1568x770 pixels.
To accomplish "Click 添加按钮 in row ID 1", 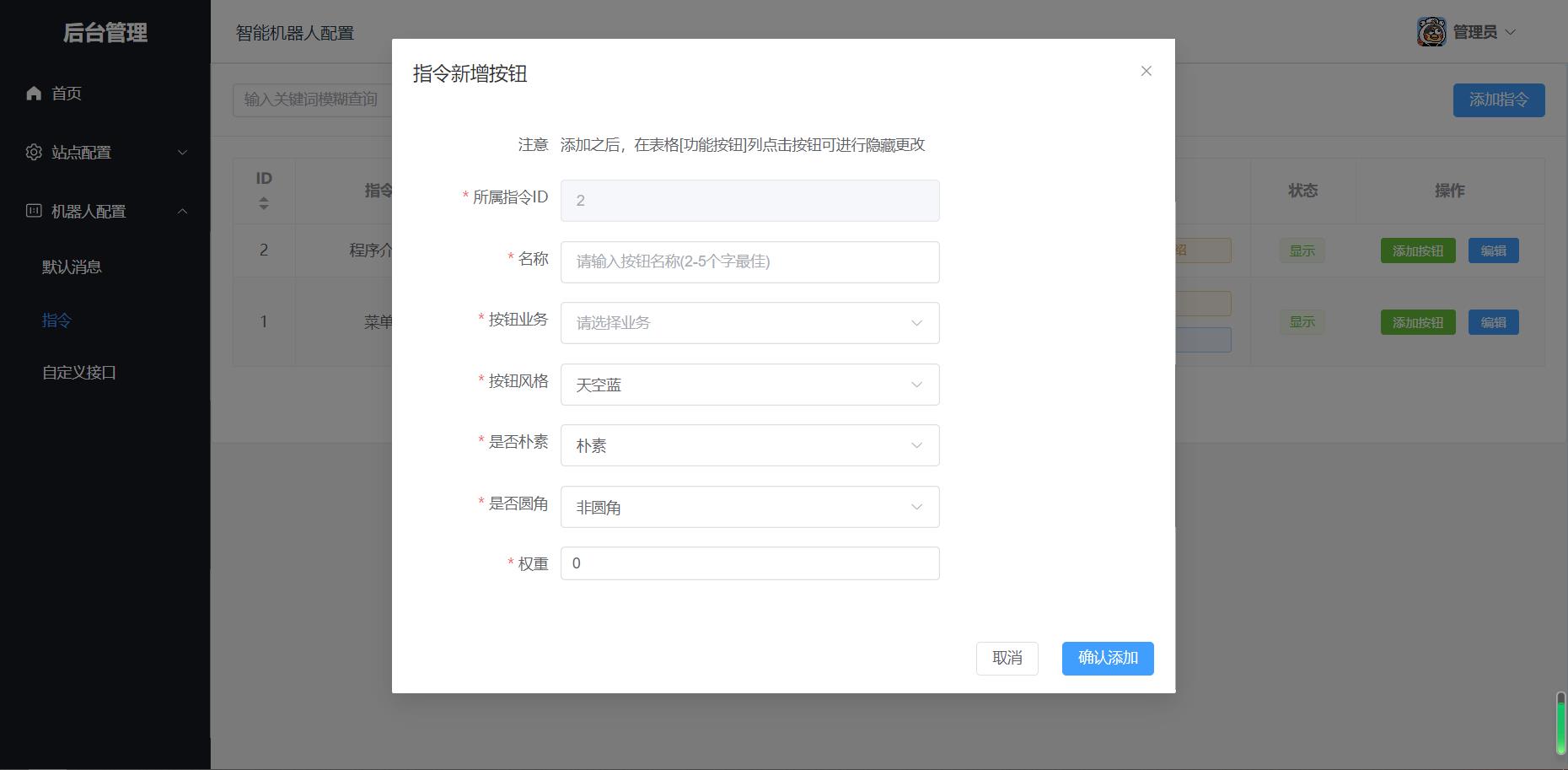I will coord(1418,322).
